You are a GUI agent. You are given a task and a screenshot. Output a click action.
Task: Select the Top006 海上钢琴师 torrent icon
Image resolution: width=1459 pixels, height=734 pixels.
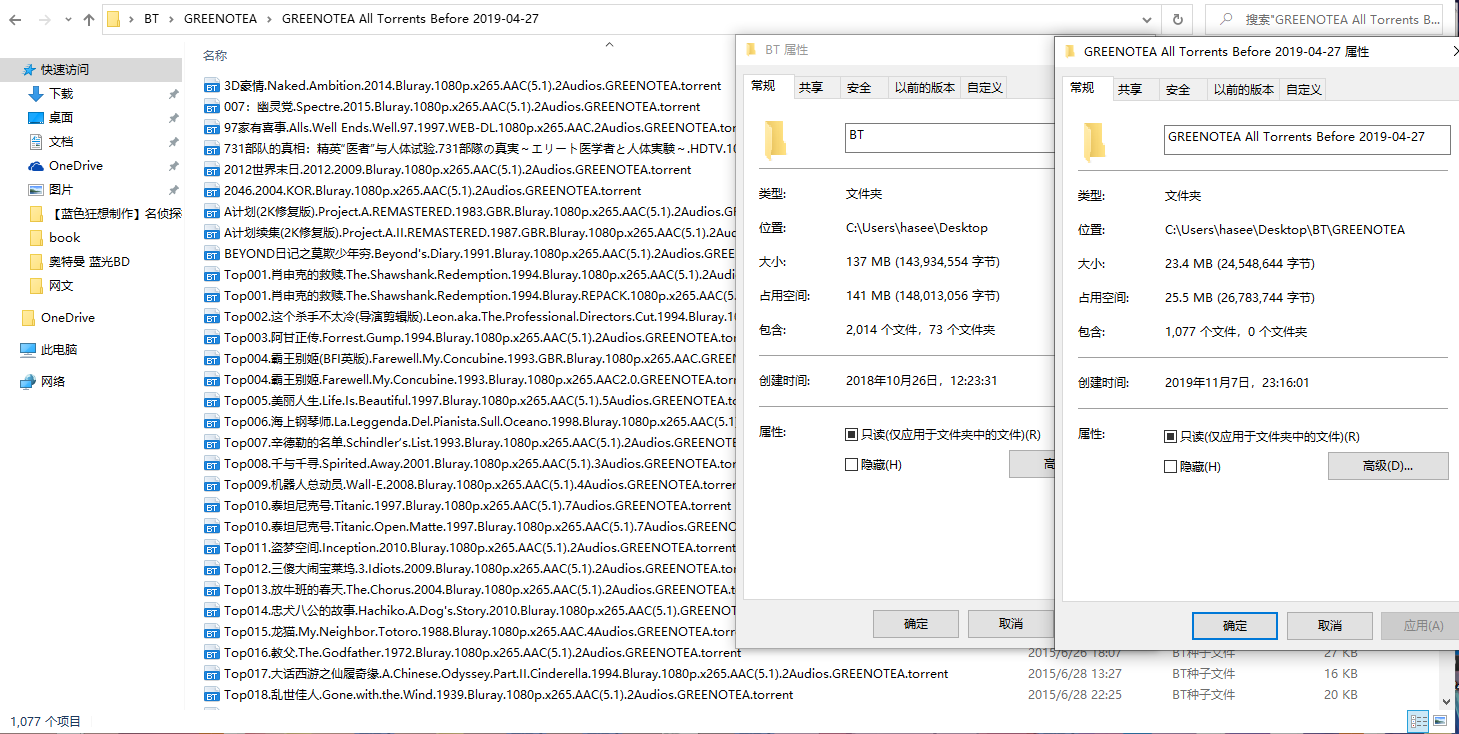(211, 422)
